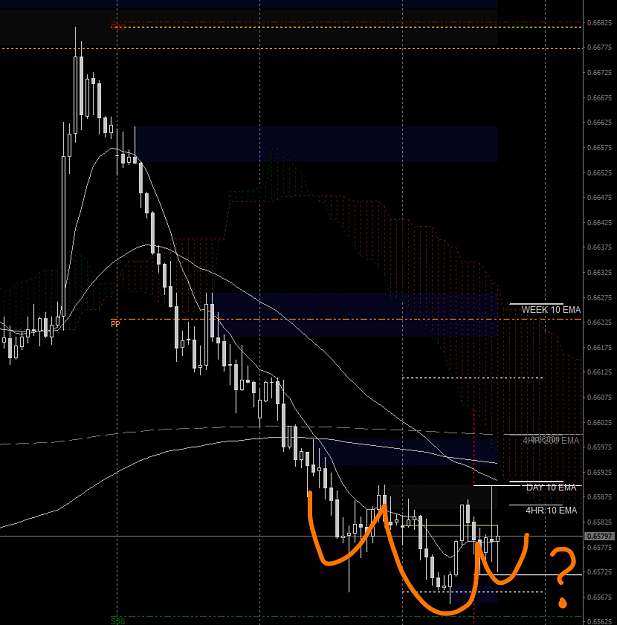Click price axis value 0.66425

599,222
